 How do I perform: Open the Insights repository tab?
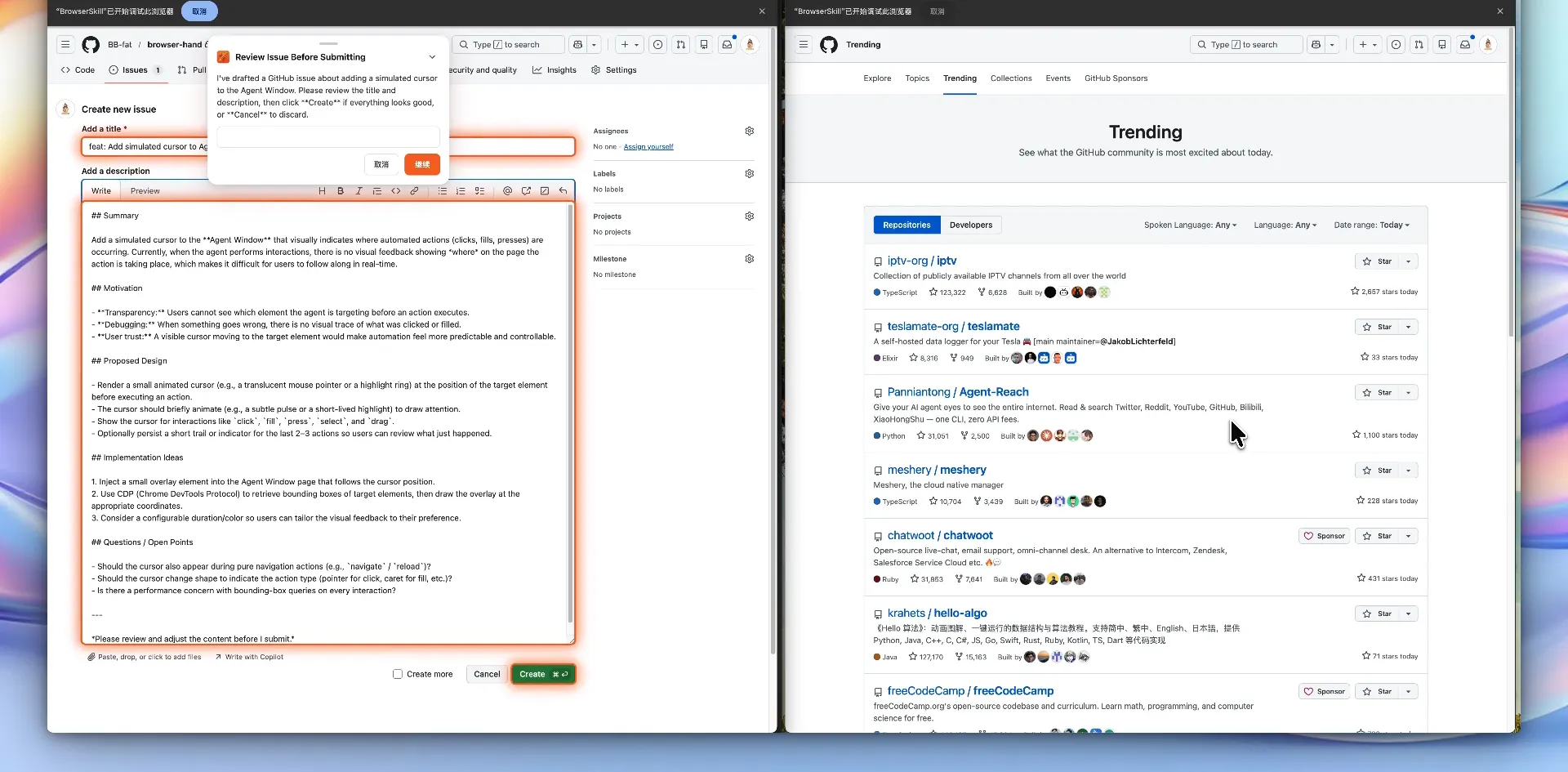[x=555, y=70]
